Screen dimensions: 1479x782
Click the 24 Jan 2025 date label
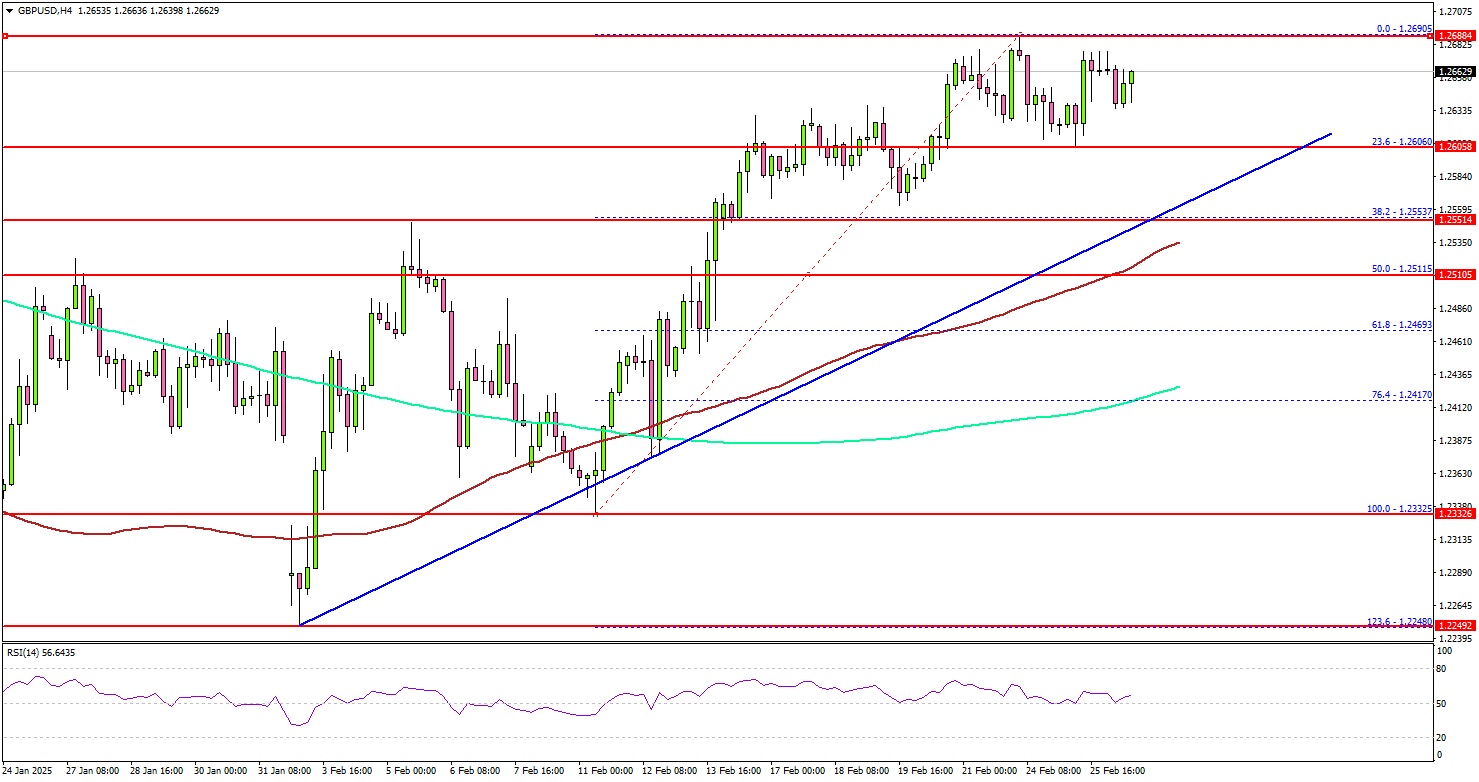pos(28,771)
